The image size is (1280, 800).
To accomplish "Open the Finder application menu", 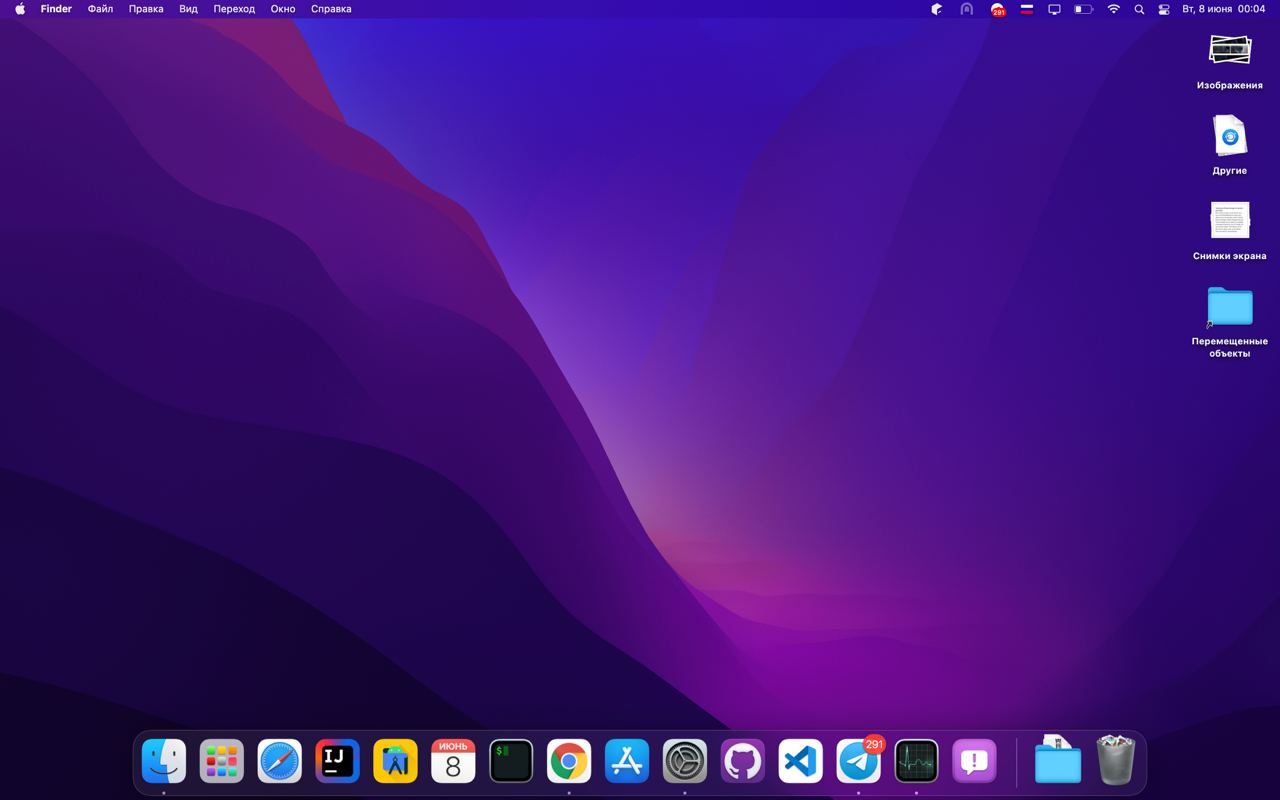I will (56, 9).
